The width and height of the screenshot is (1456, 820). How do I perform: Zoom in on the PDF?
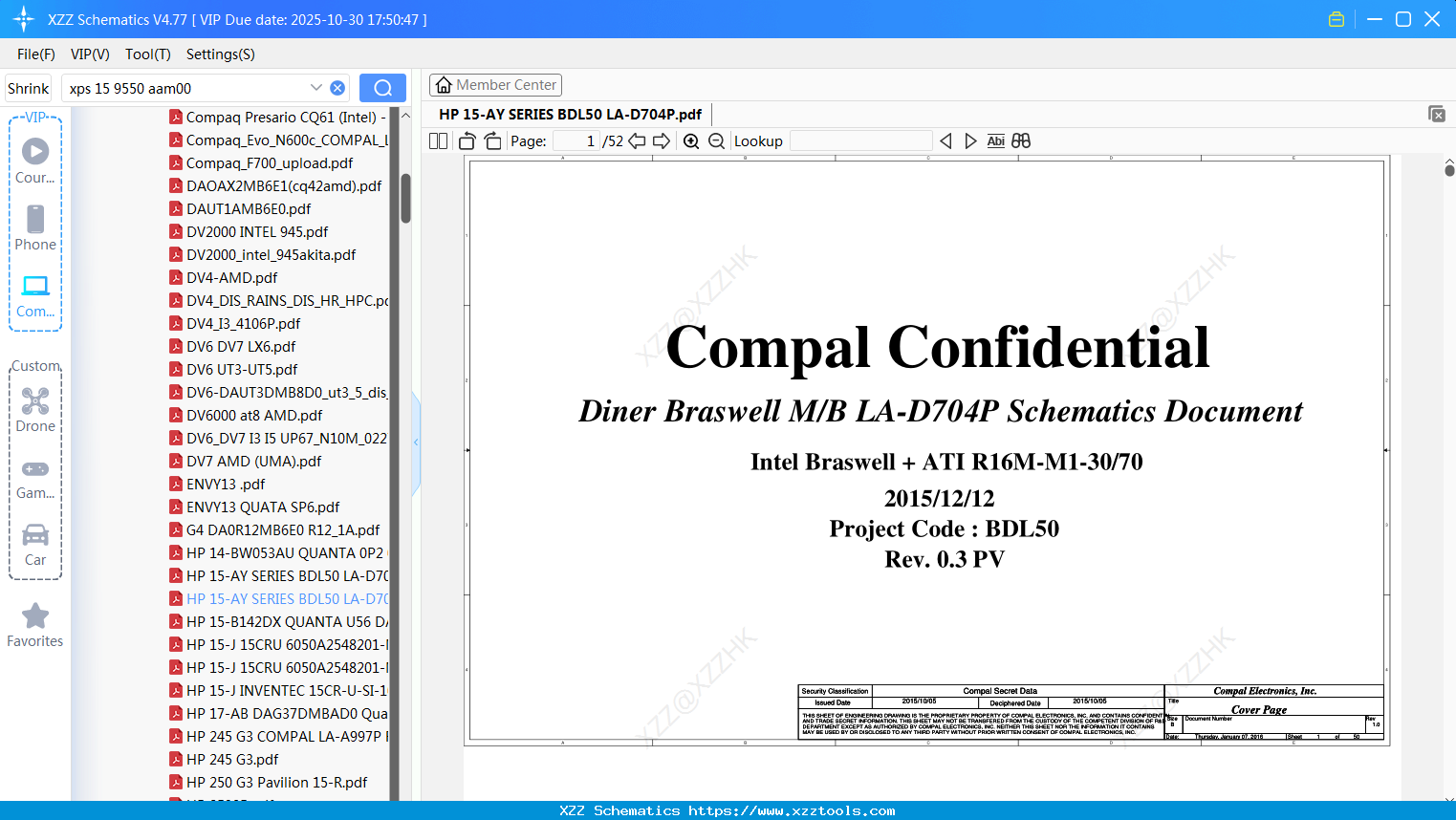click(691, 140)
